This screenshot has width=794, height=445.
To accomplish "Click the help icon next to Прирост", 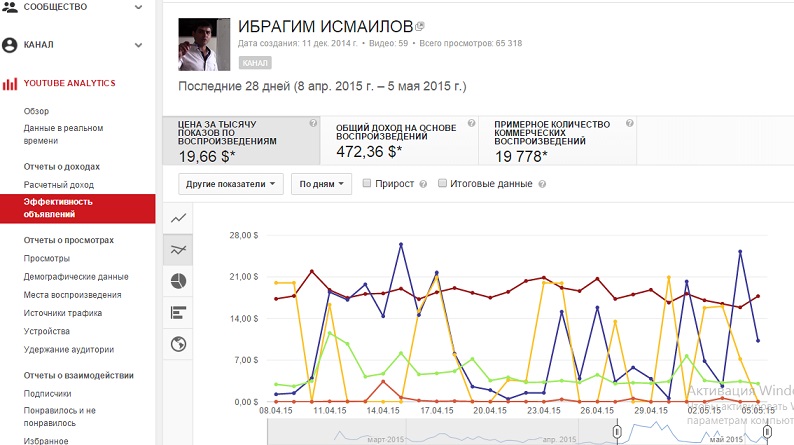I will coord(423,184).
